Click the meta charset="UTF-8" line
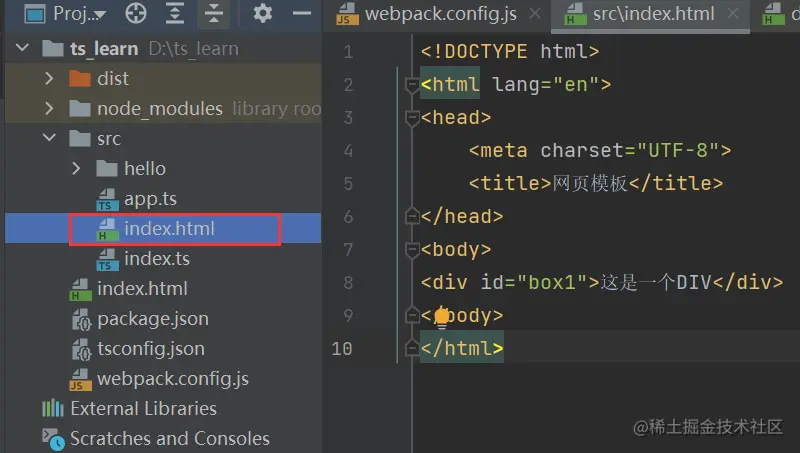The height and width of the screenshot is (453, 800). [600, 150]
